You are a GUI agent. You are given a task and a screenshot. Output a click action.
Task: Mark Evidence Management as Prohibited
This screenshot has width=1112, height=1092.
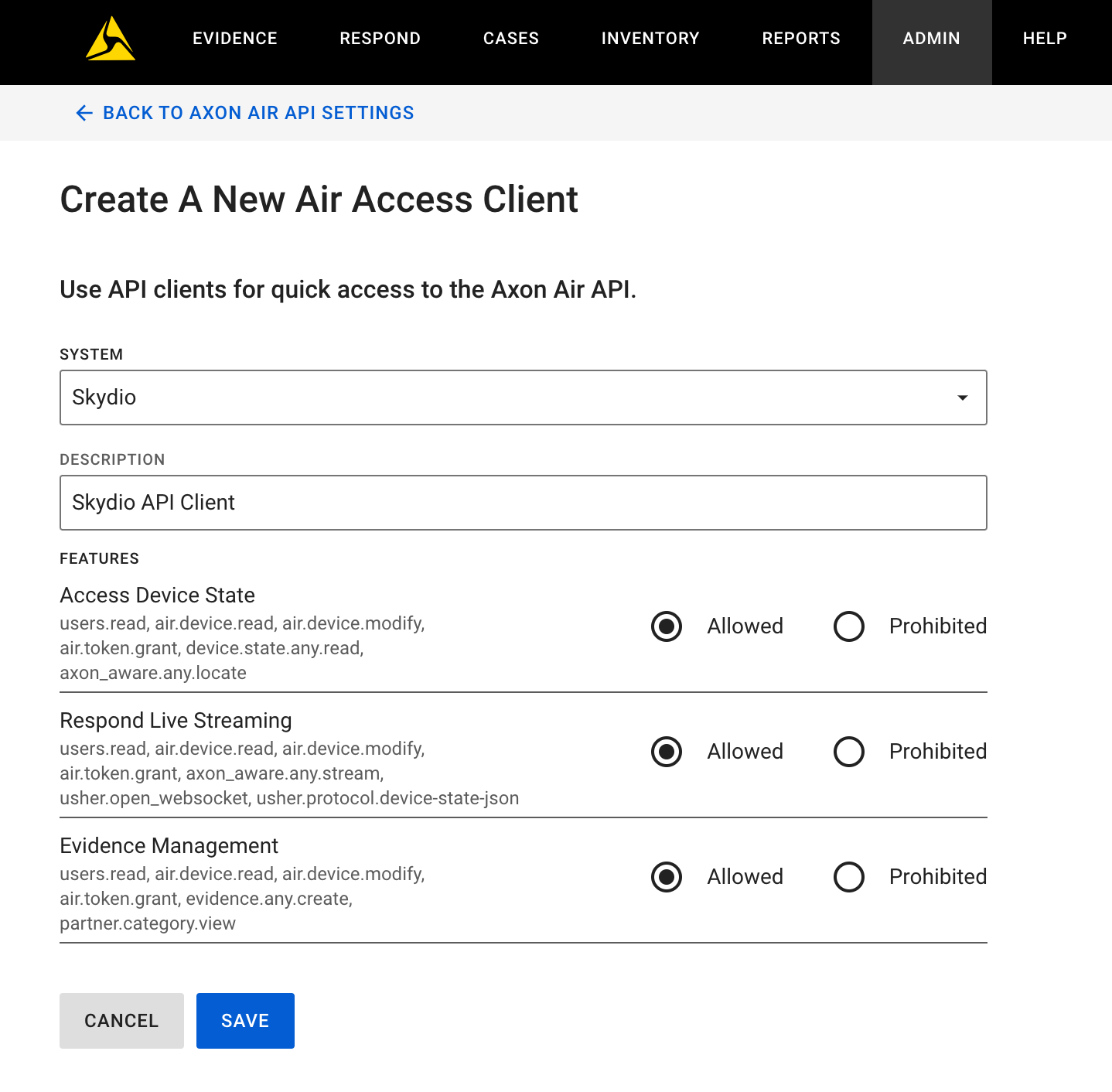849,877
